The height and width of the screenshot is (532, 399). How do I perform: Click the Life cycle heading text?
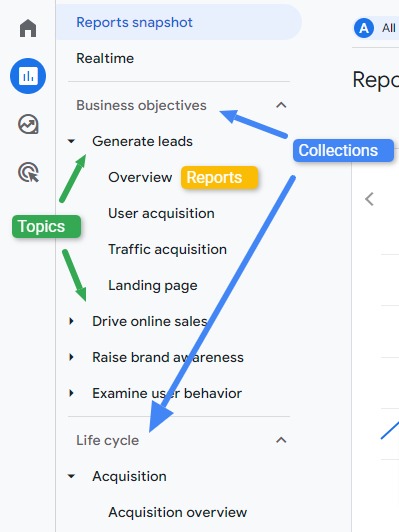tap(108, 440)
